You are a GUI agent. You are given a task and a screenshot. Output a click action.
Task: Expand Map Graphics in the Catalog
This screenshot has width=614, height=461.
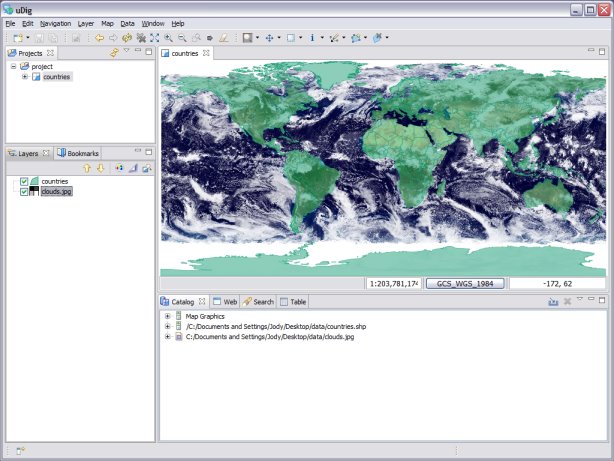(x=168, y=316)
